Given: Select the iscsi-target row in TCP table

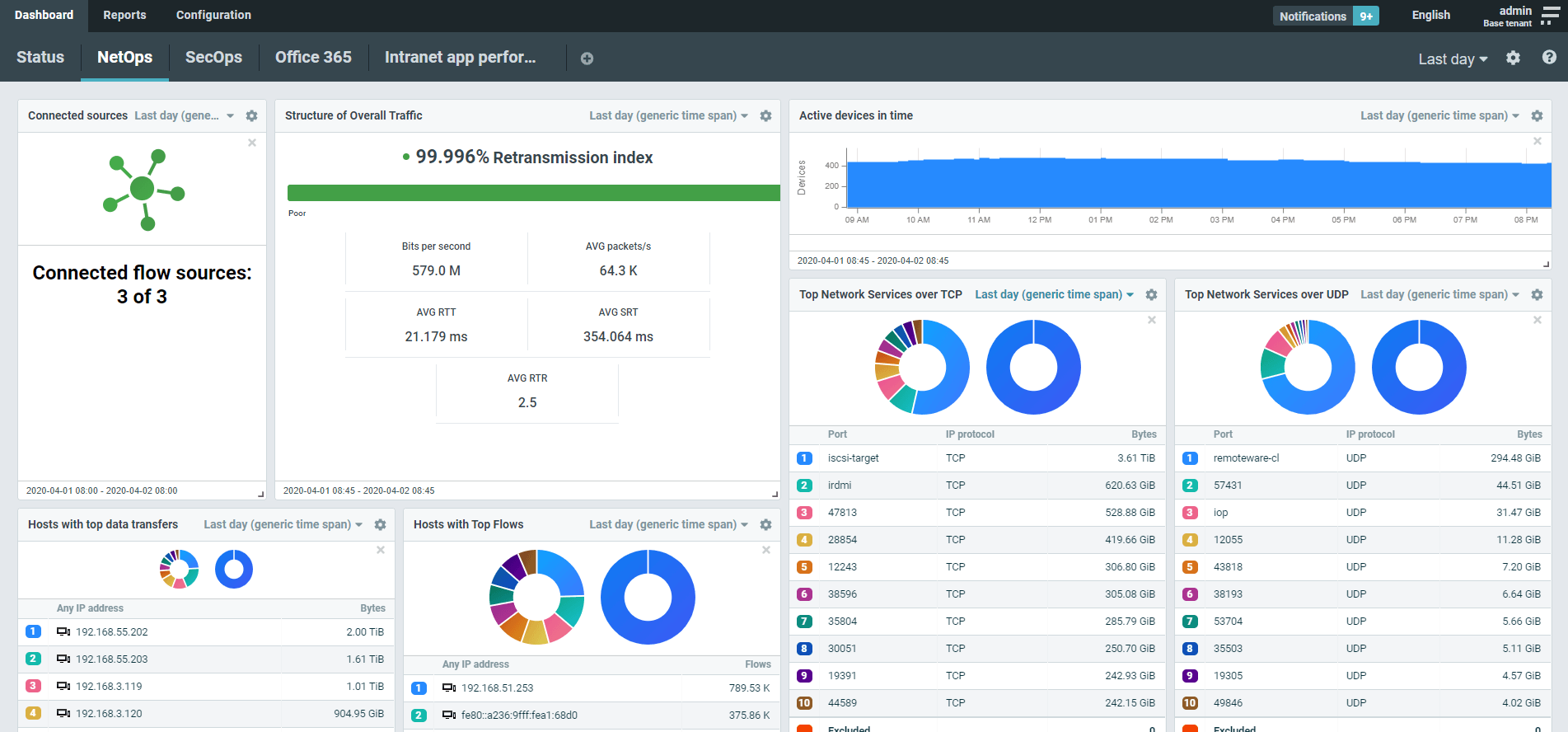Looking at the screenshot, I should [853, 458].
